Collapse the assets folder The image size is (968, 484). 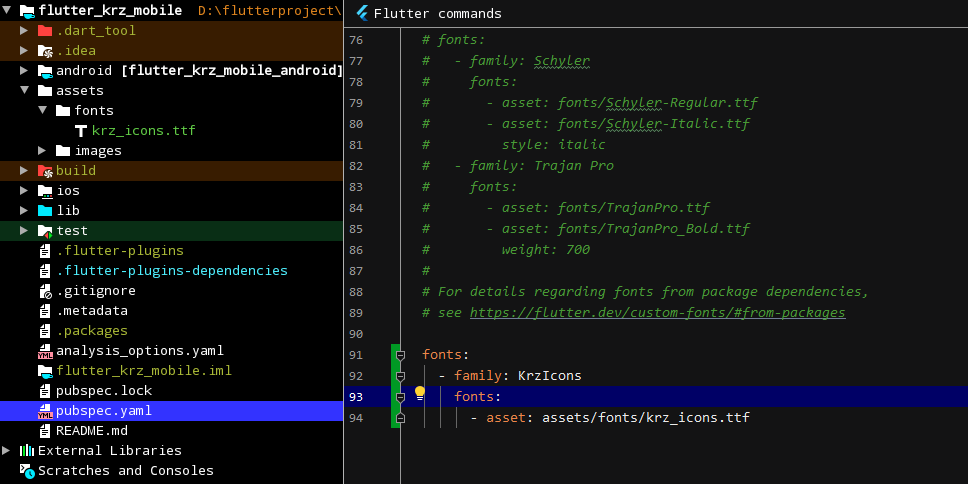pyautogui.click(x=25, y=91)
